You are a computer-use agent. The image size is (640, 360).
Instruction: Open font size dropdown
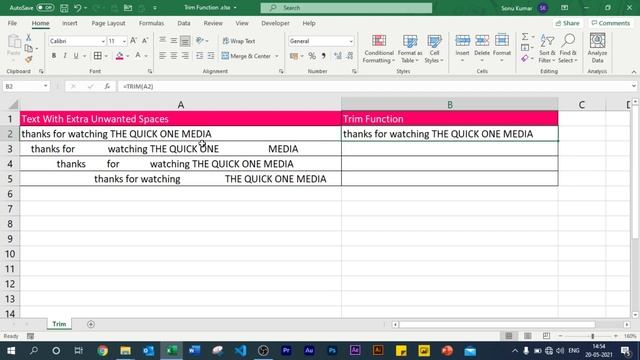click(124, 41)
